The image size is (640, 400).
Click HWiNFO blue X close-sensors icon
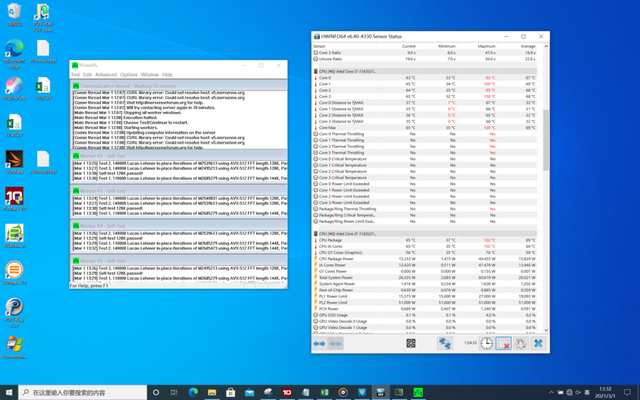[x=538, y=343]
